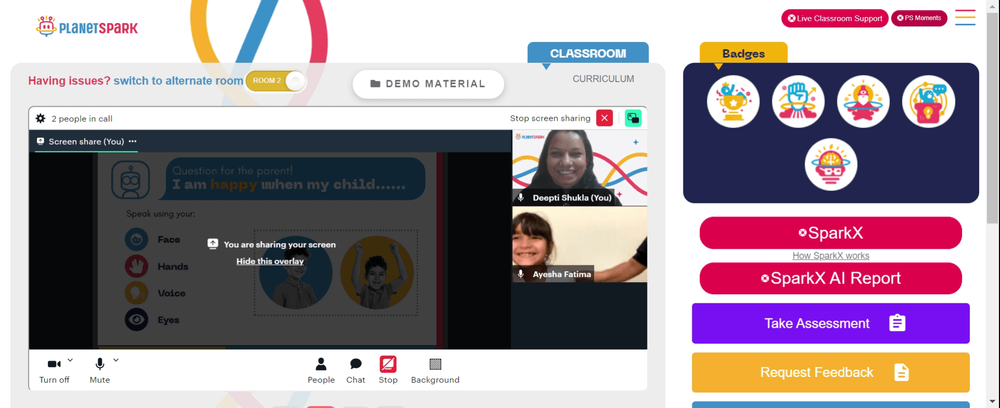Switch to the Curriculum tab

603,79
